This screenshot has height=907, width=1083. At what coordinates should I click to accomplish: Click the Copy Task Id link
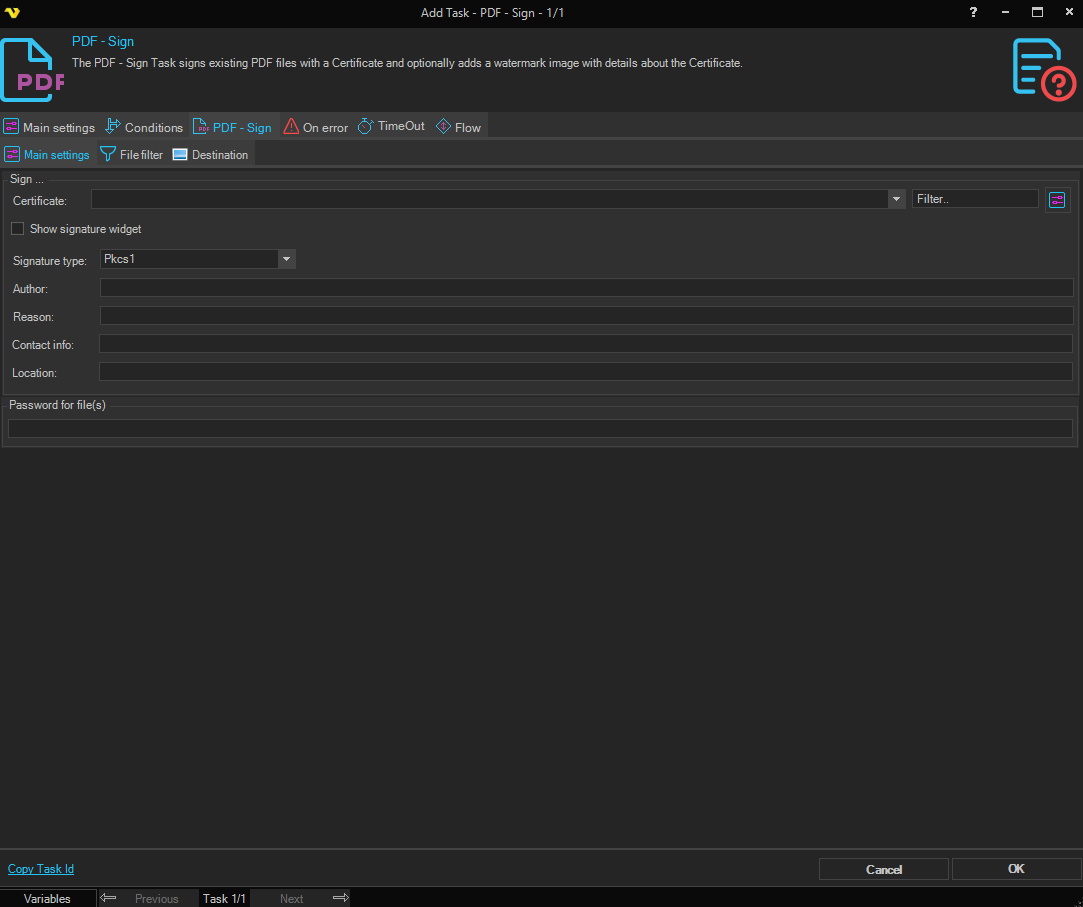coord(41,869)
